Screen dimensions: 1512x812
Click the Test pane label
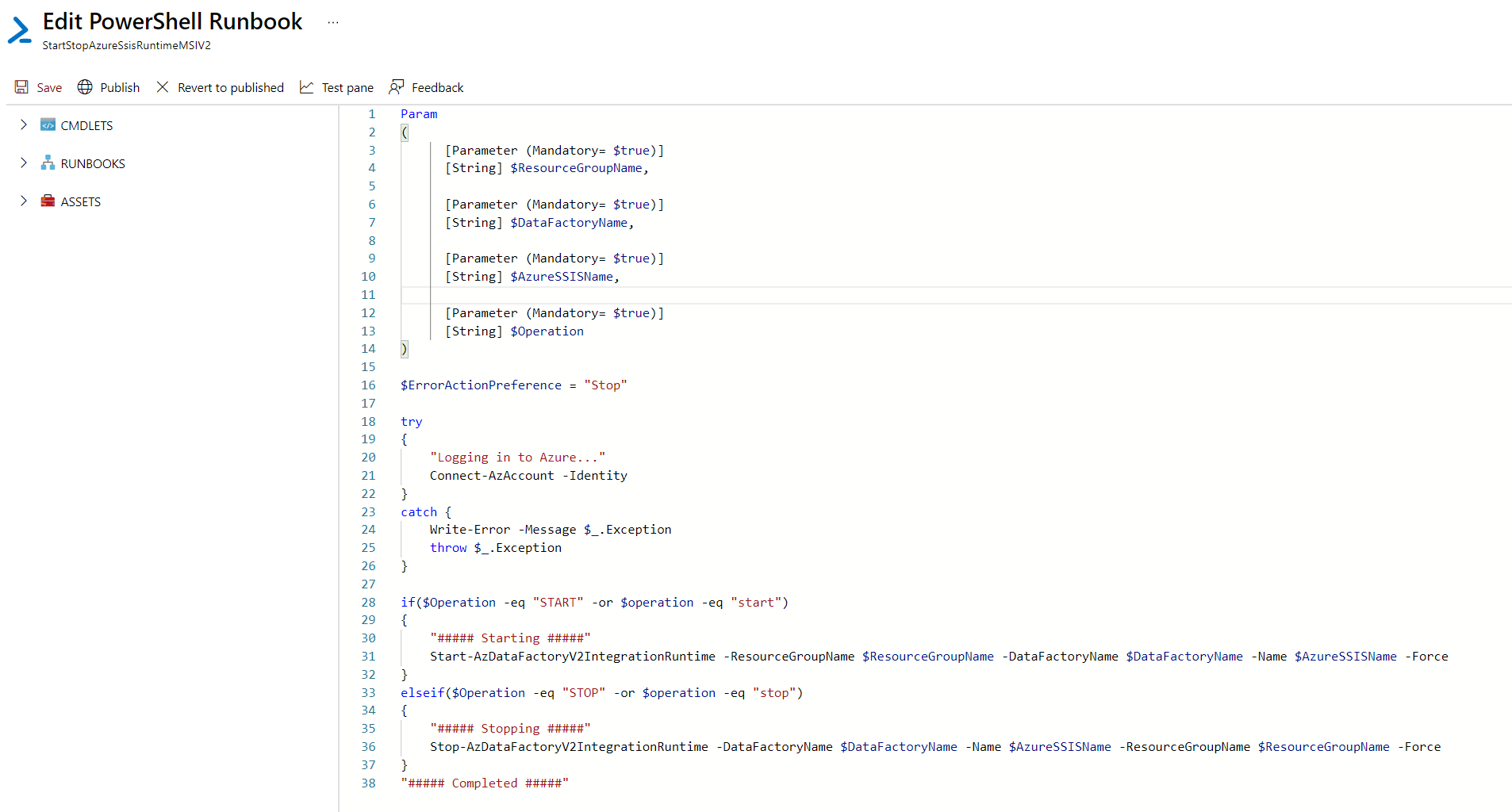click(347, 87)
